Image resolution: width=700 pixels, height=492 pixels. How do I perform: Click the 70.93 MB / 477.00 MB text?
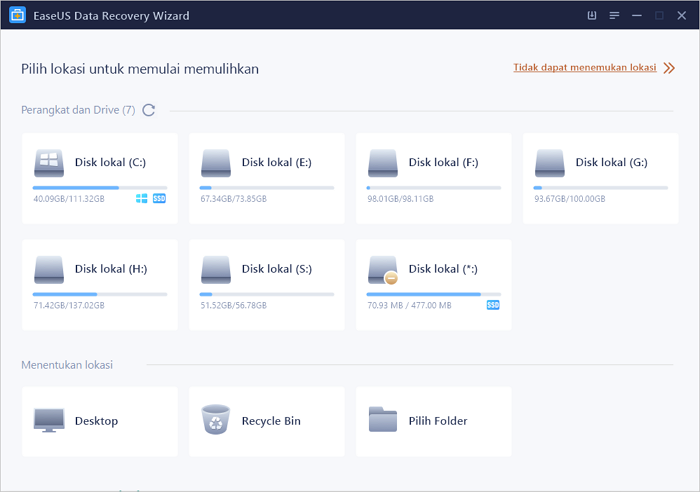tap(409, 305)
